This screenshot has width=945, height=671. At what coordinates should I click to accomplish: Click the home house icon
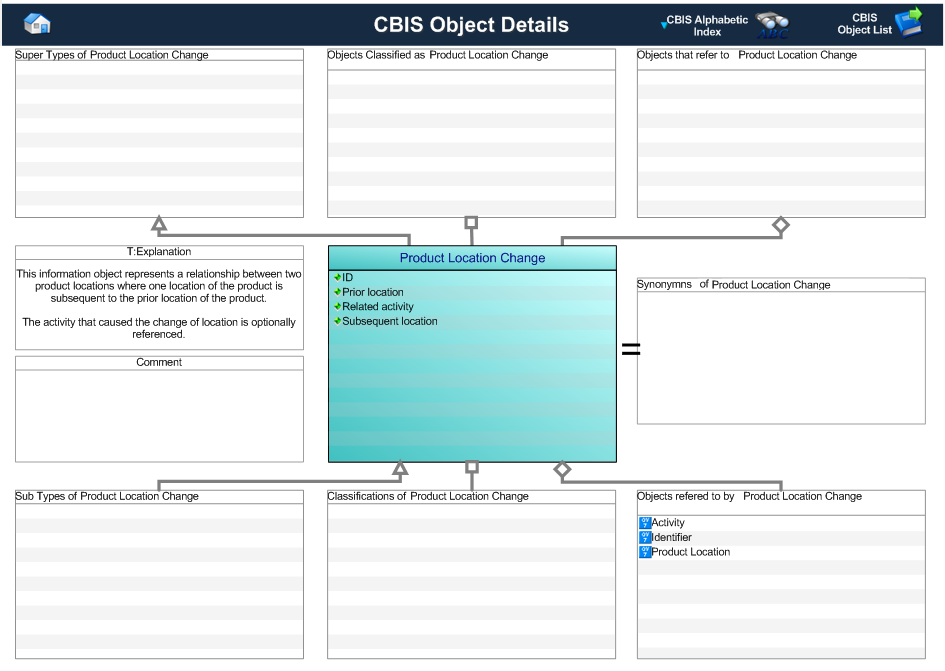(x=37, y=24)
